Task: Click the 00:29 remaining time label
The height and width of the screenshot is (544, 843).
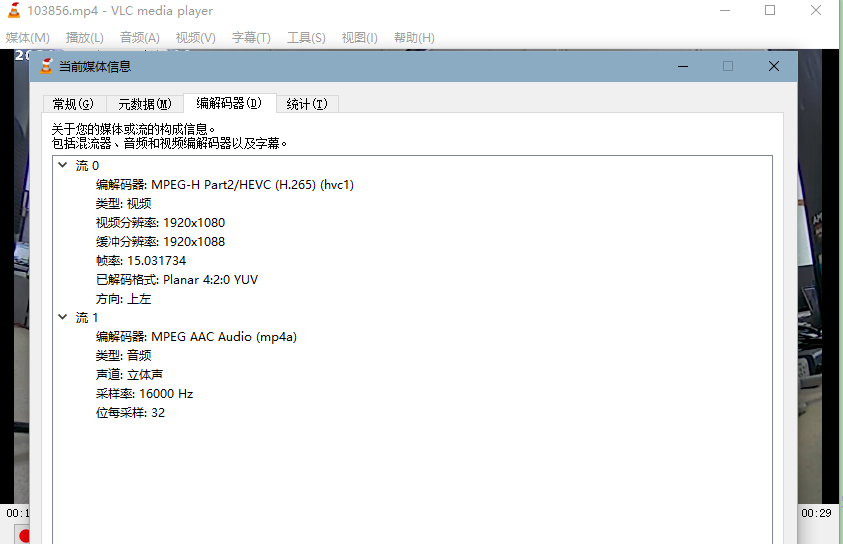Action: pos(816,513)
